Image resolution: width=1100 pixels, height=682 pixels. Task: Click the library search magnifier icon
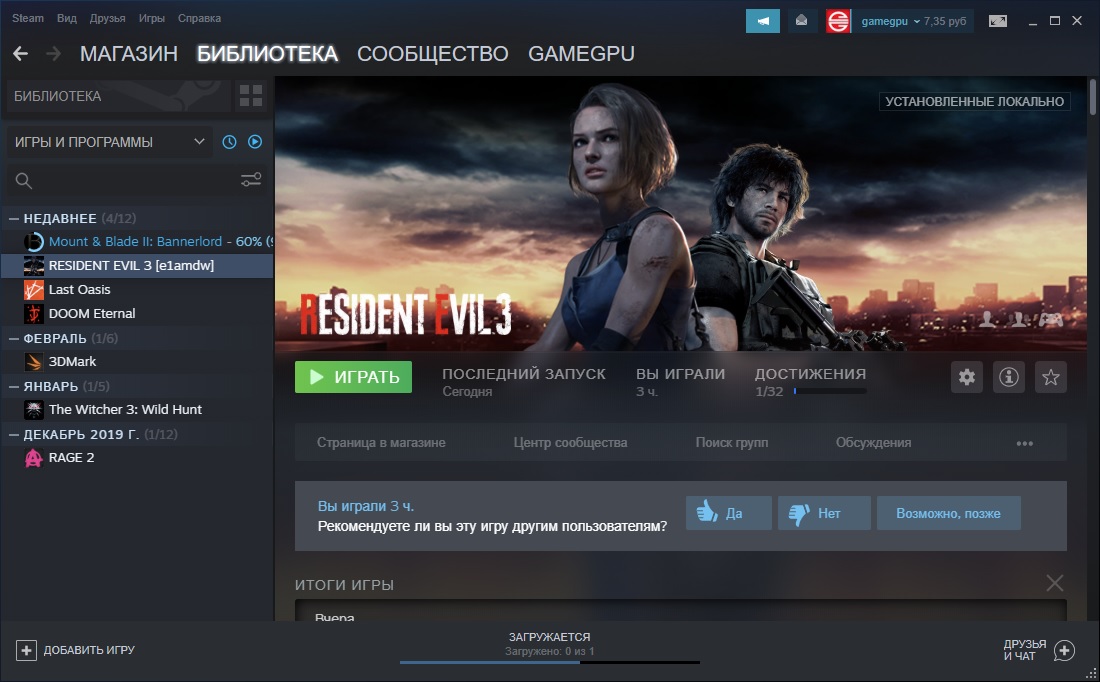(23, 180)
